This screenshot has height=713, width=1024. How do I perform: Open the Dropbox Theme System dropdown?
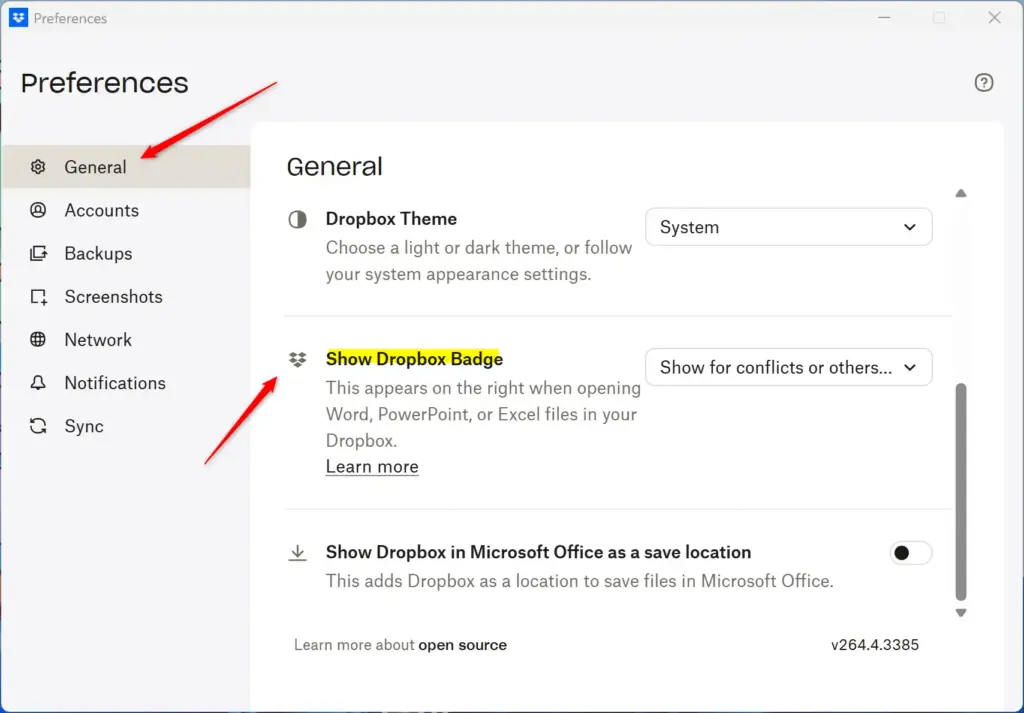(788, 227)
